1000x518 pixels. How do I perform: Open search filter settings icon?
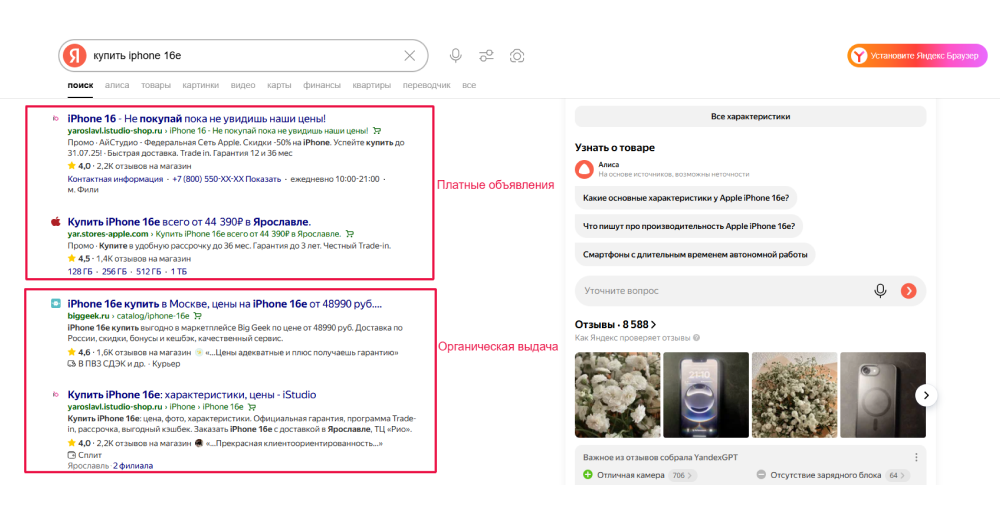[487, 56]
